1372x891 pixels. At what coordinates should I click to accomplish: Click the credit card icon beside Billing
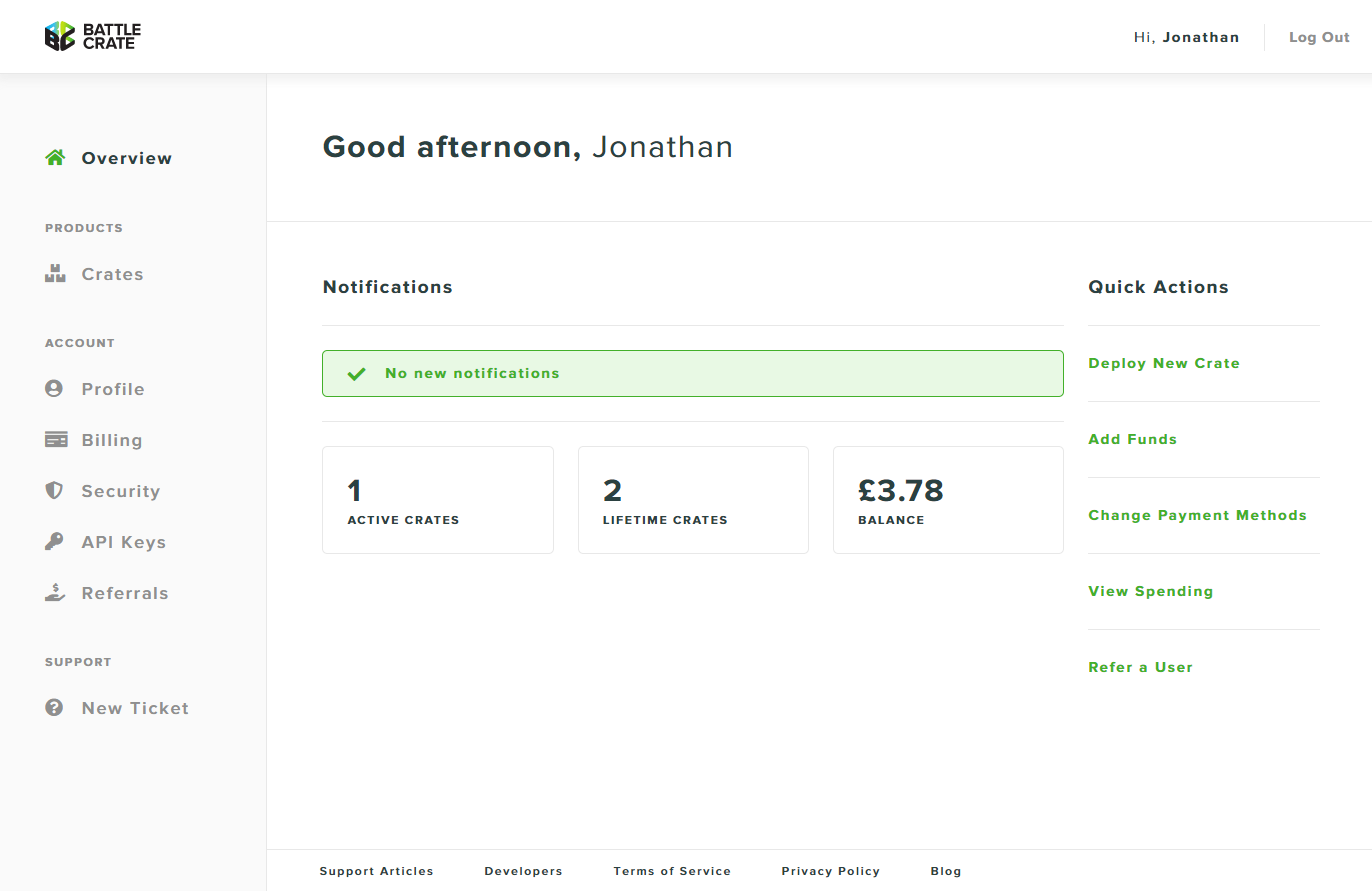coord(56,440)
